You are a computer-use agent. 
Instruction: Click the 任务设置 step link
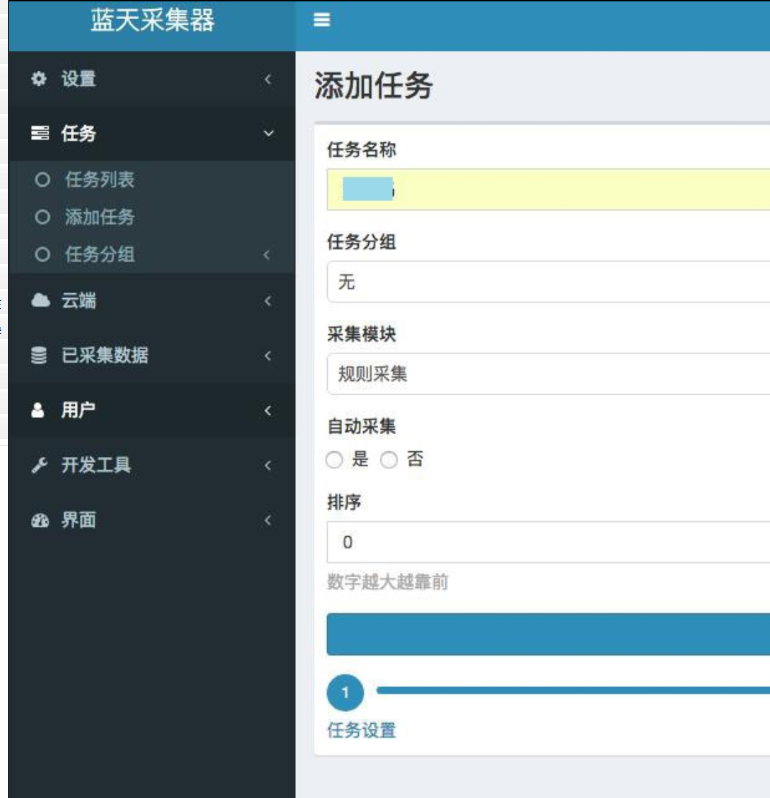click(x=361, y=730)
